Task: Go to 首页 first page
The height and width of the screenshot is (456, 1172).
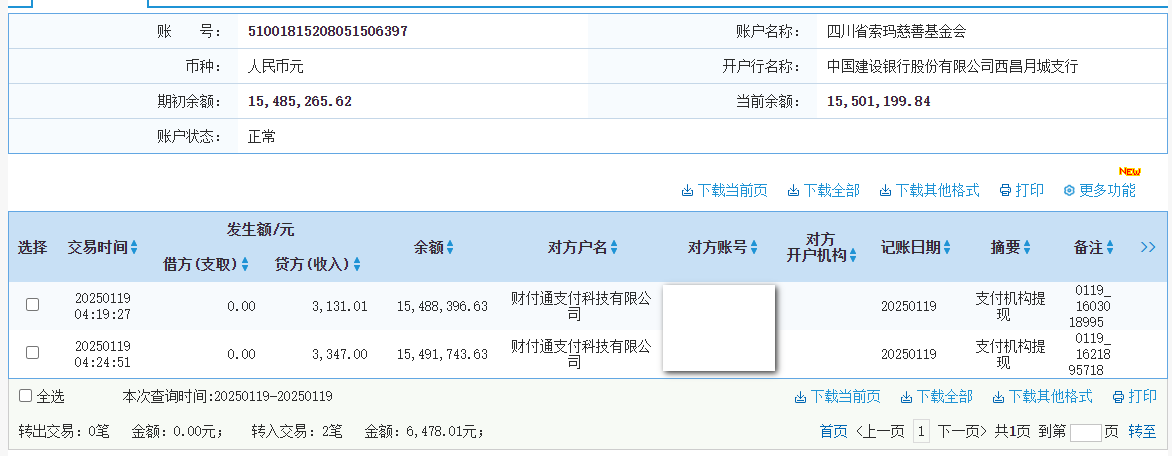Action: coord(833,431)
